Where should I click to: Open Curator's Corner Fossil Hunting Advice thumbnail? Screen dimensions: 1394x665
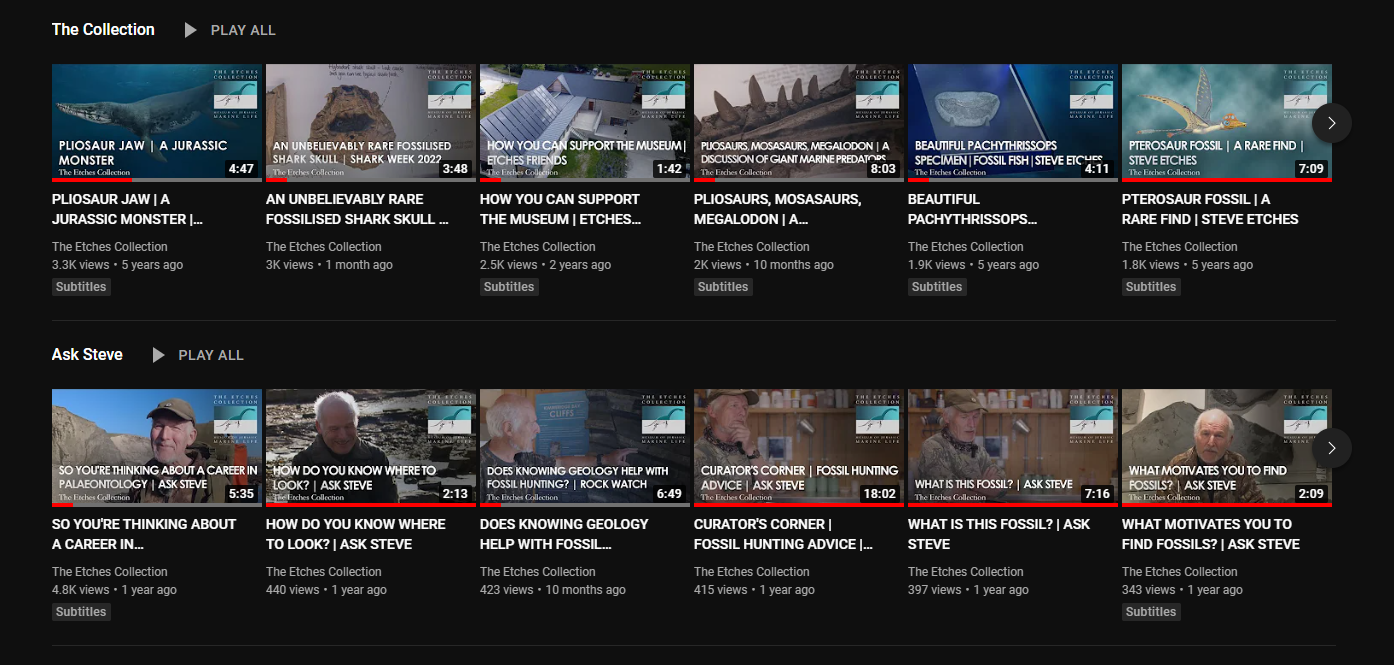(799, 448)
